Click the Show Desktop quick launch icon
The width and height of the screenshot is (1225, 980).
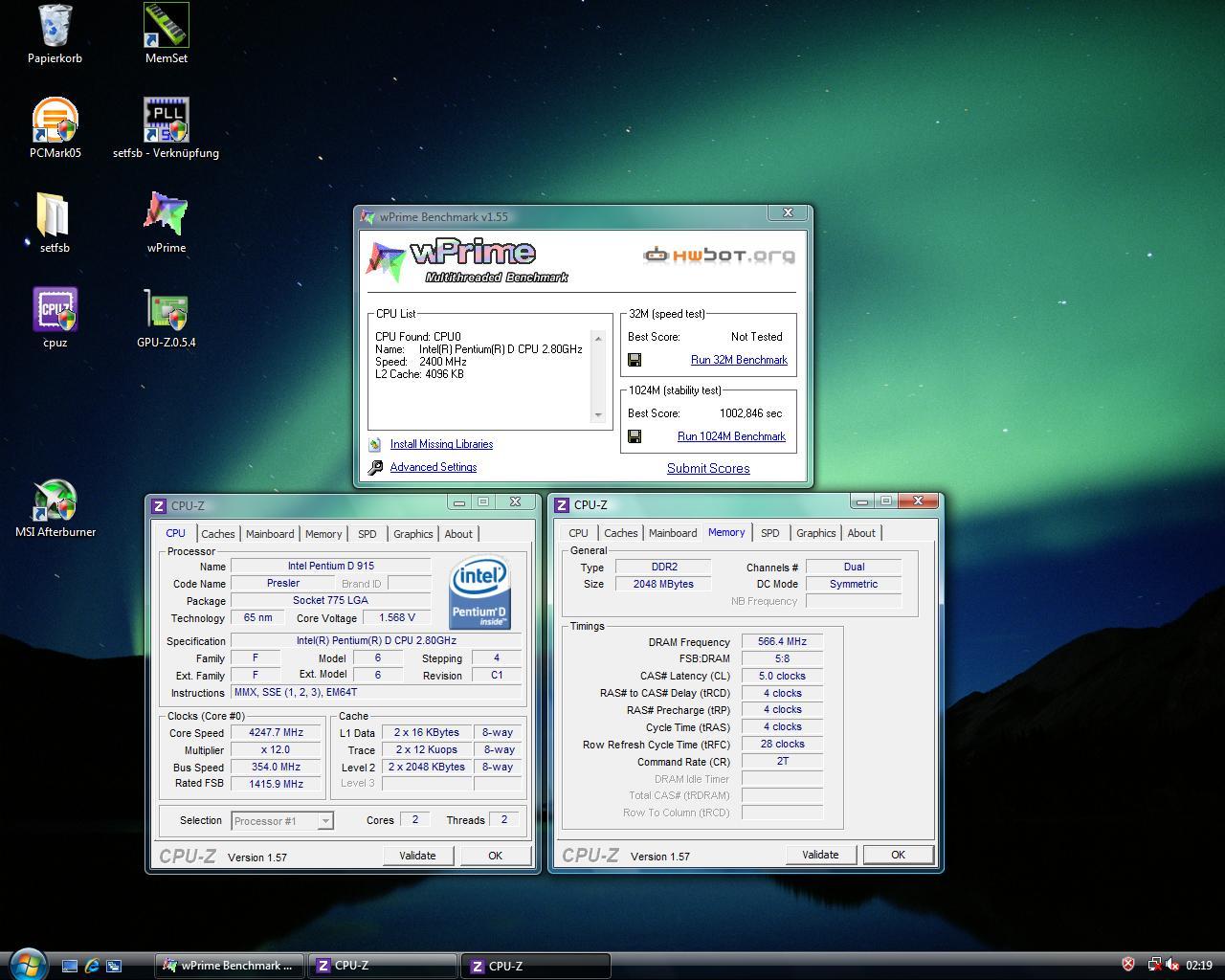[70, 966]
